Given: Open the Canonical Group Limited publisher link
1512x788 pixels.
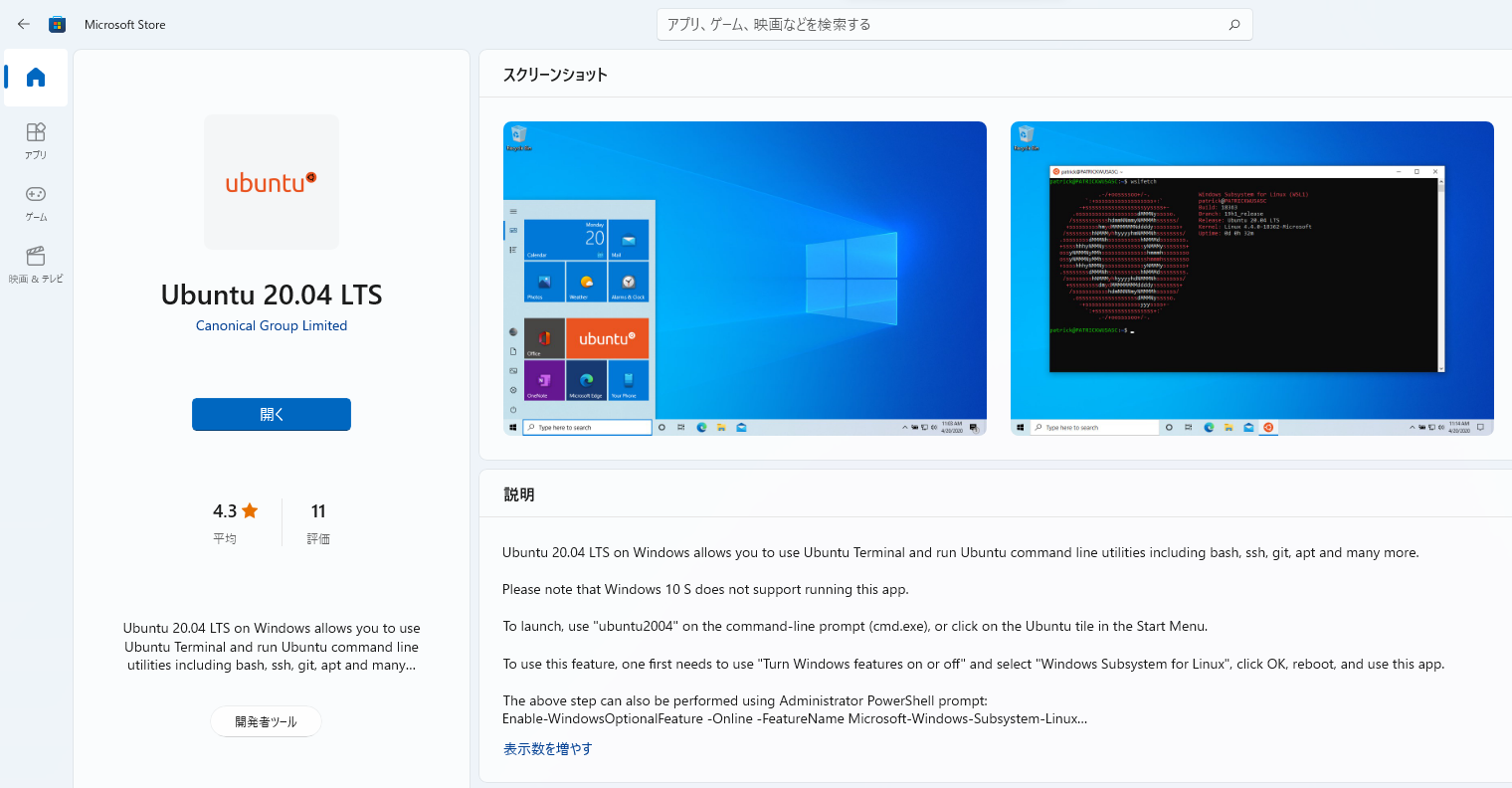Looking at the screenshot, I should pyautogui.click(x=271, y=324).
